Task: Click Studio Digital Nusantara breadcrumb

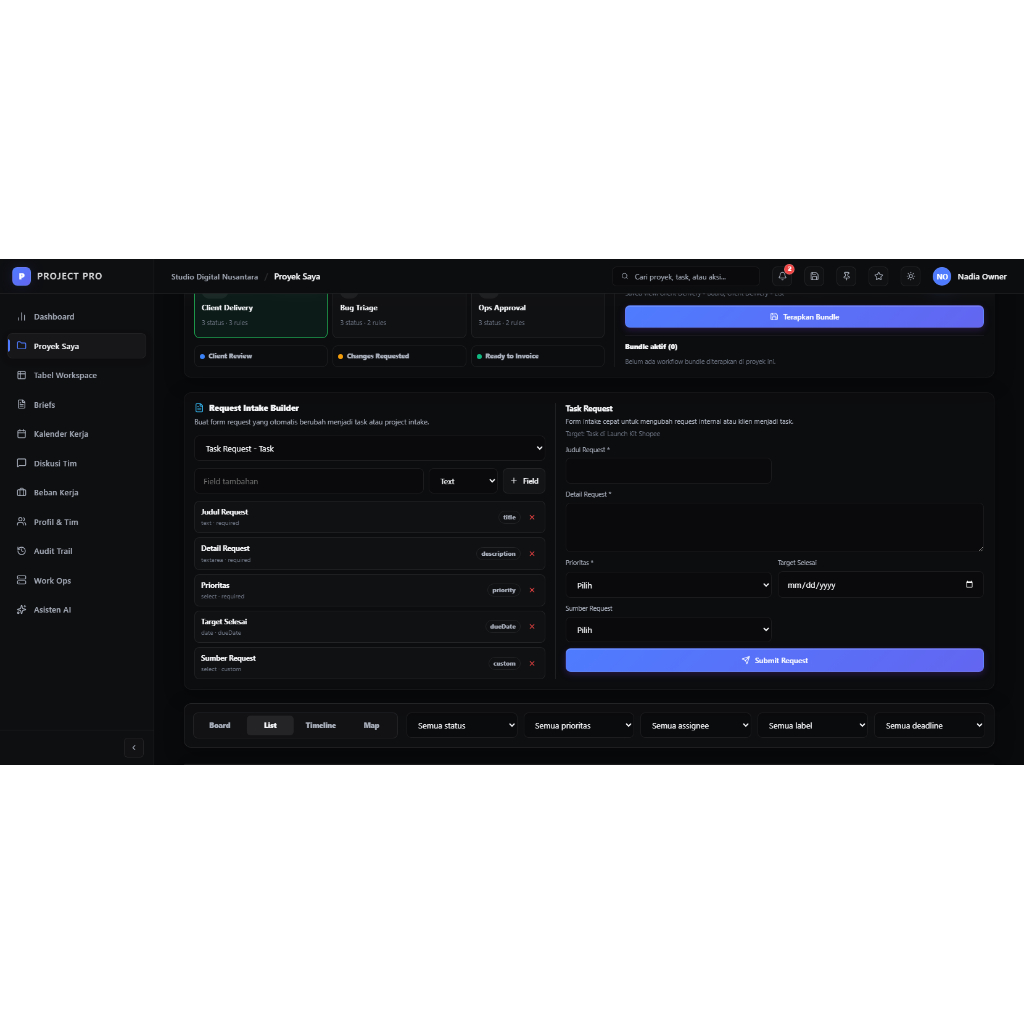Action: pyautogui.click(x=214, y=277)
